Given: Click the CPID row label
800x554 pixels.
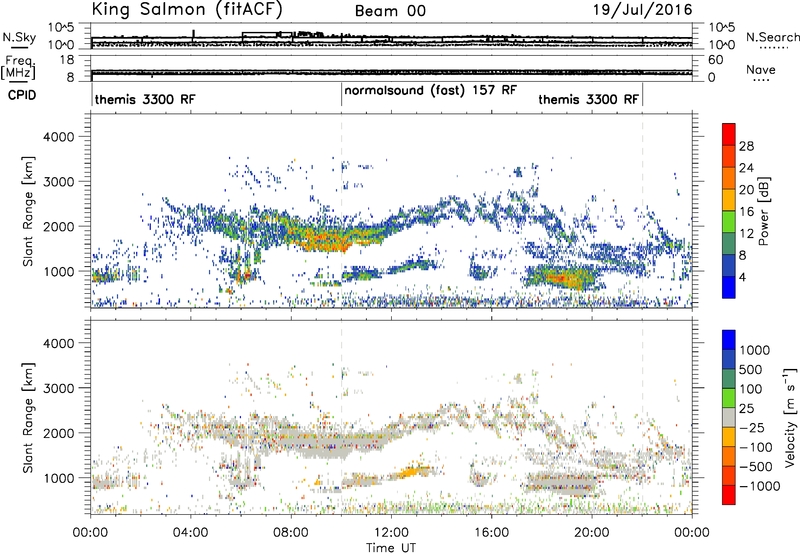Looking at the screenshot, I should (22, 95).
